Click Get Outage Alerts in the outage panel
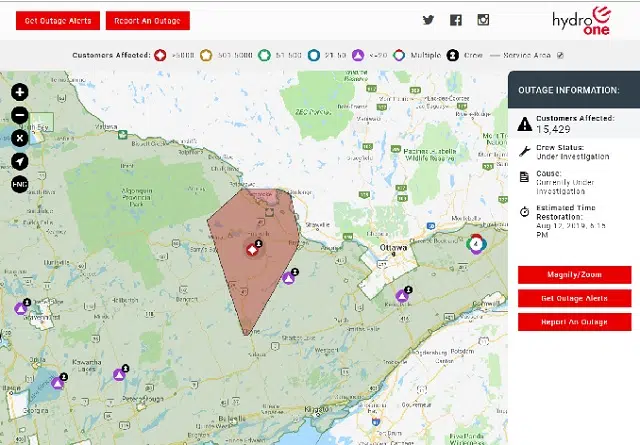640x445 pixels. 574,298
